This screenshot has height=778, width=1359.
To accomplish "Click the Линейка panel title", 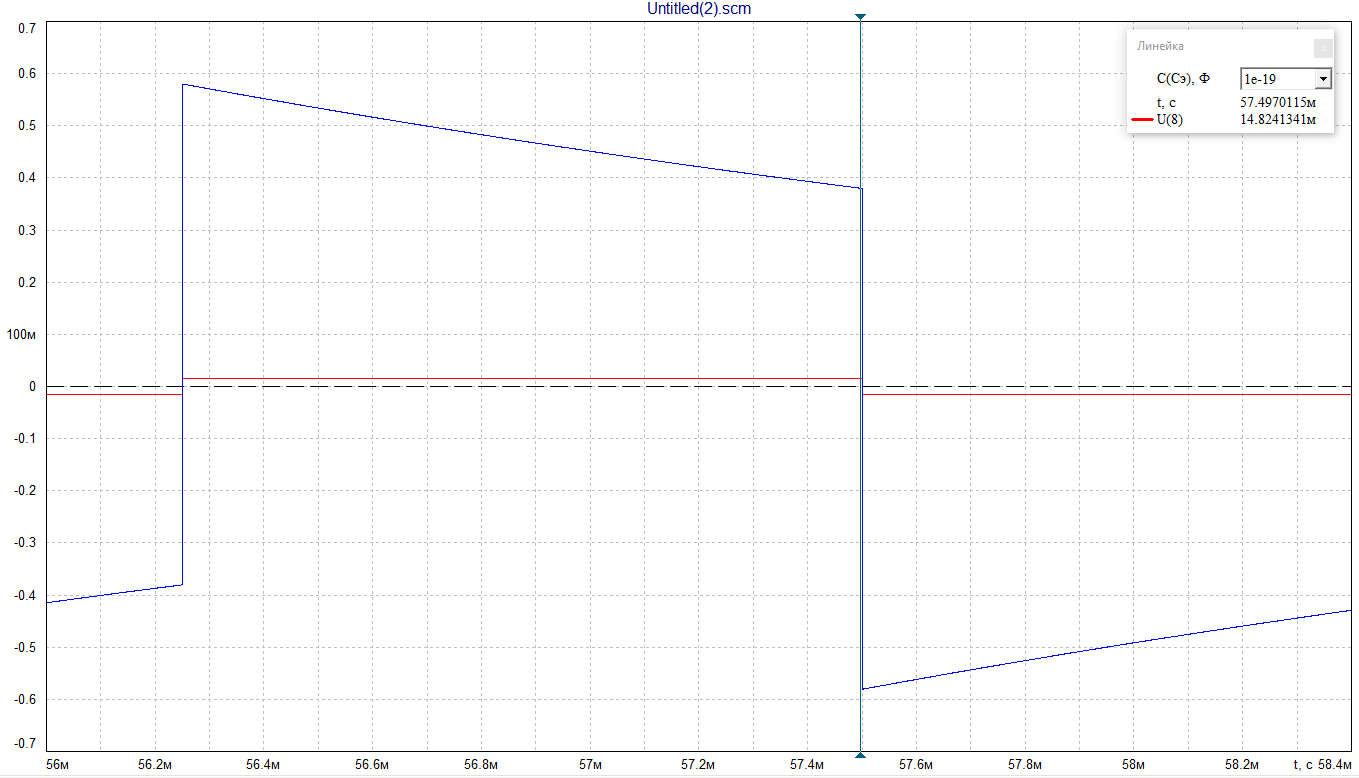I will pos(1161,47).
